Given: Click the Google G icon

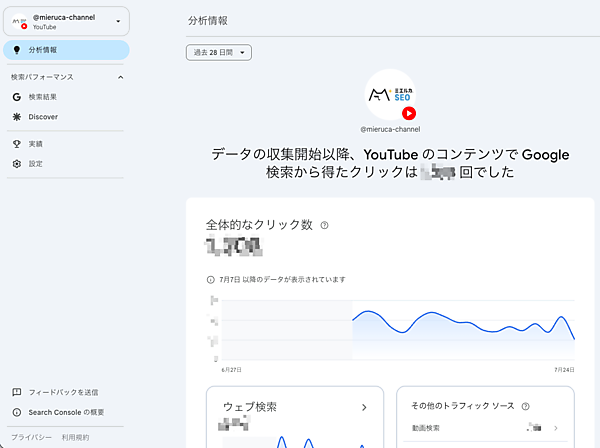Looking at the screenshot, I should click(x=16, y=97).
